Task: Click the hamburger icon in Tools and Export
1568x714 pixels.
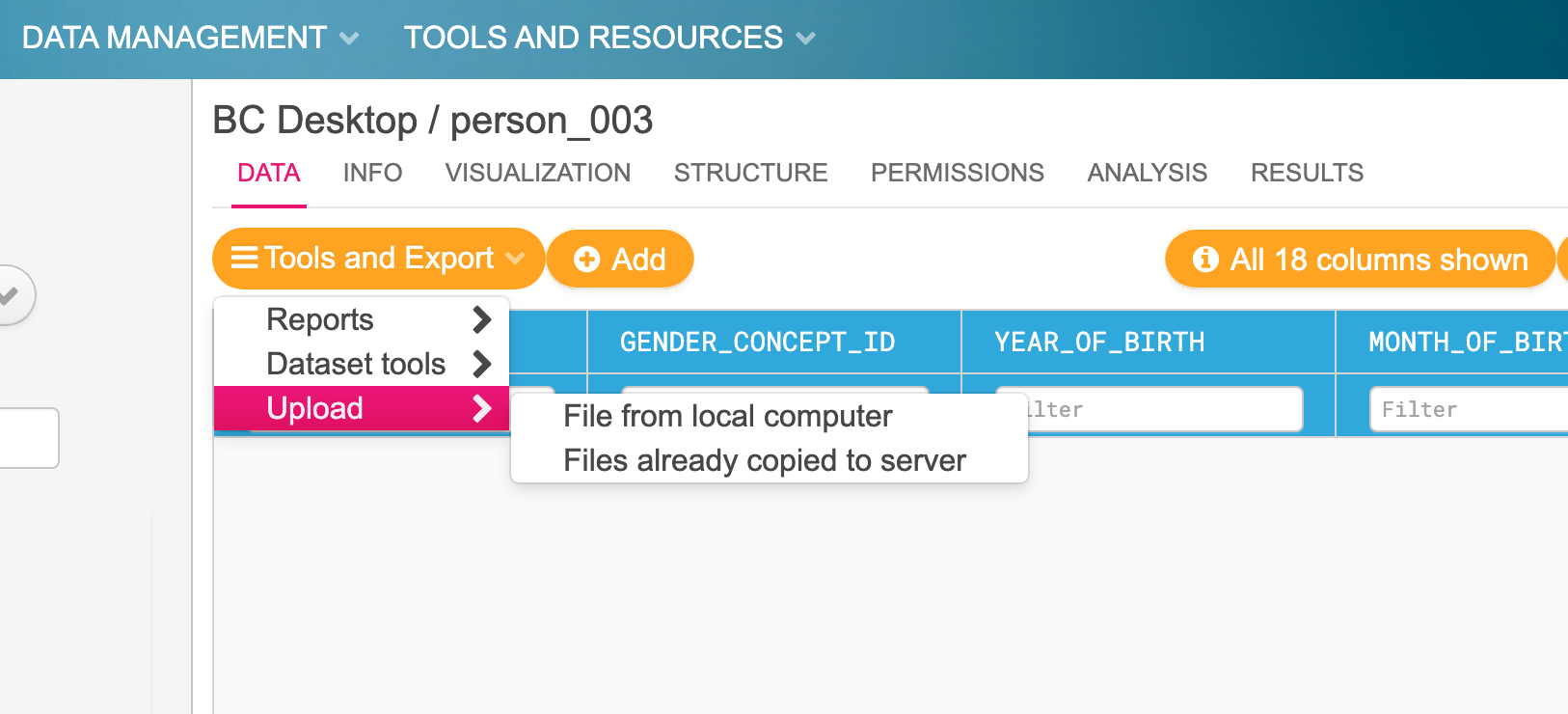Action: point(245,259)
